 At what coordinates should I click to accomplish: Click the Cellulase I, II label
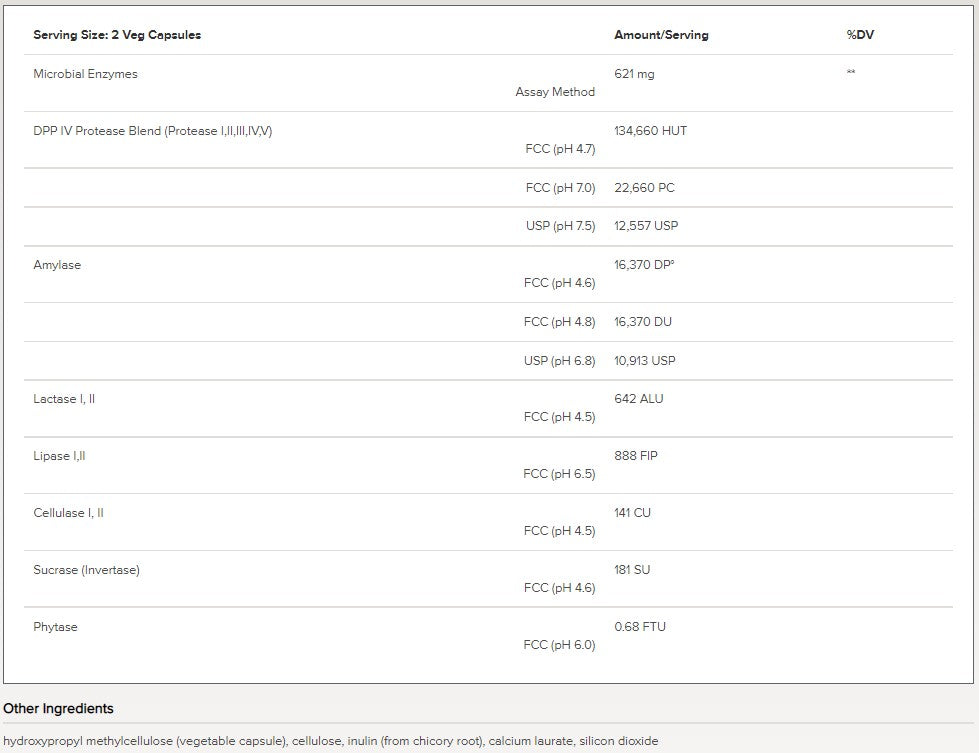68,513
